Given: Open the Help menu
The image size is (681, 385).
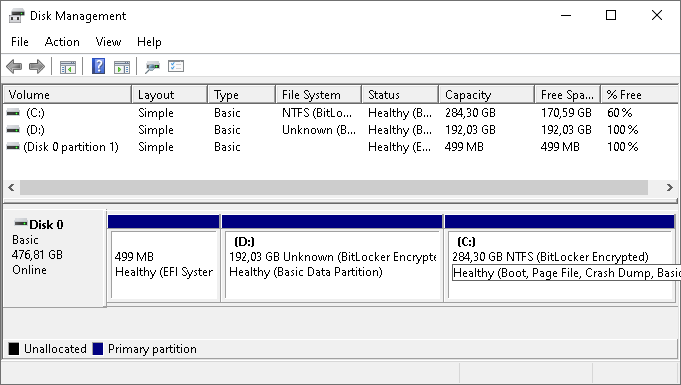Looking at the screenshot, I should coord(149,42).
